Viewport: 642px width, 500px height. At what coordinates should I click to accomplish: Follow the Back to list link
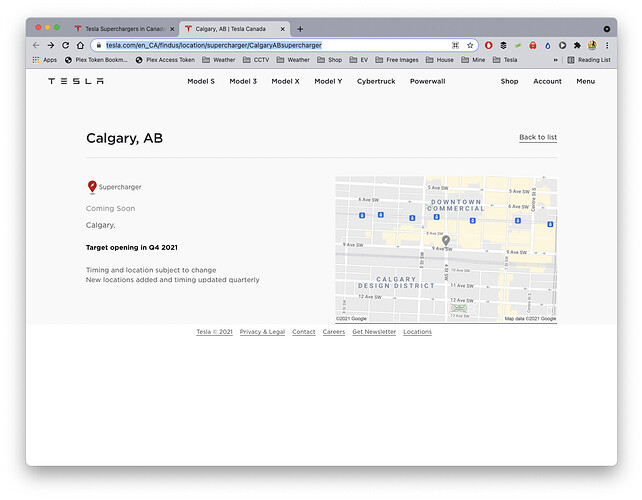tap(538, 137)
